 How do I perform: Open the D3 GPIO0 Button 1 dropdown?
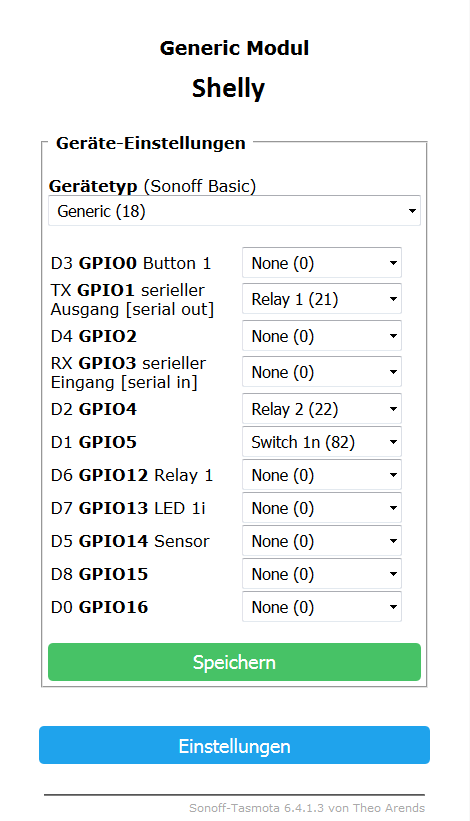click(322, 263)
